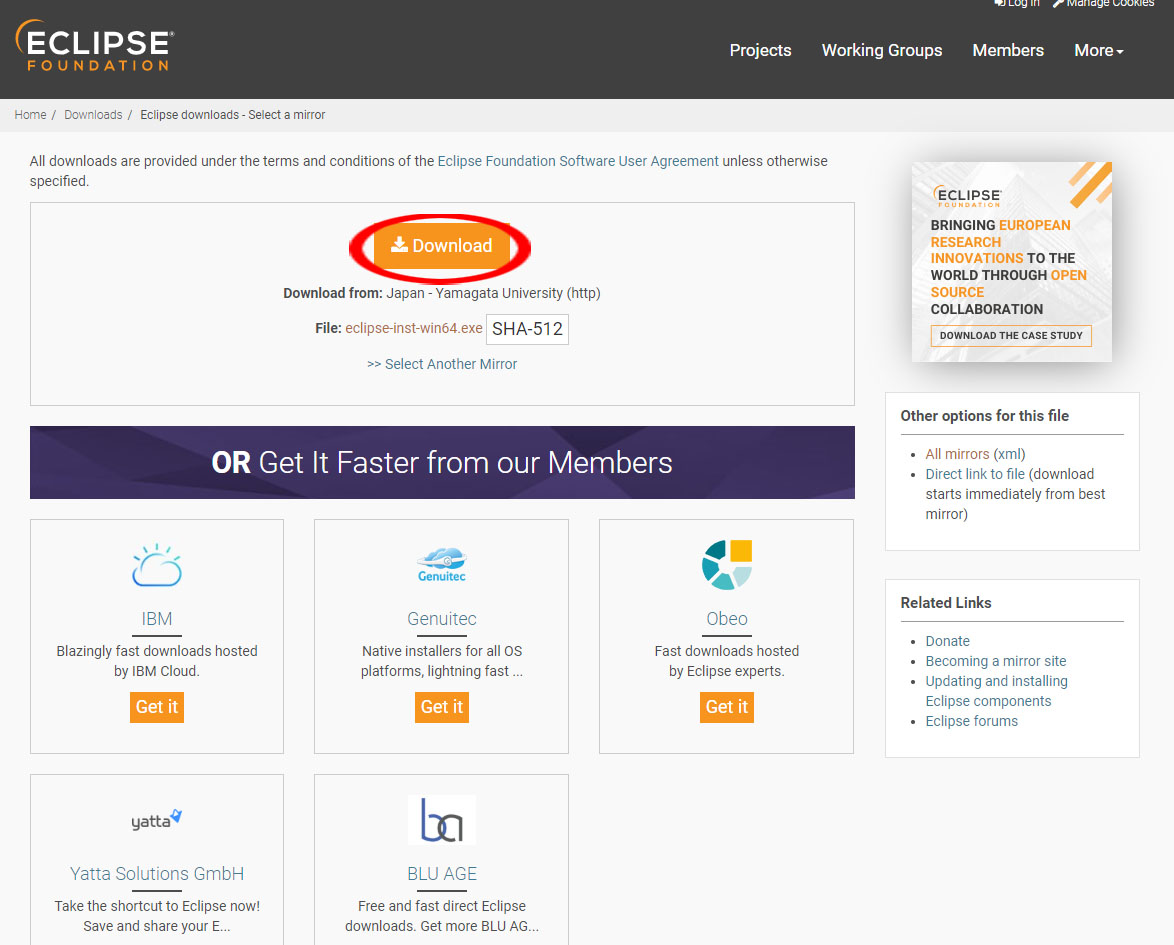Open Updating and installing Eclipse components
Image resolution: width=1174 pixels, height=945 pixels.
point(996,691)
